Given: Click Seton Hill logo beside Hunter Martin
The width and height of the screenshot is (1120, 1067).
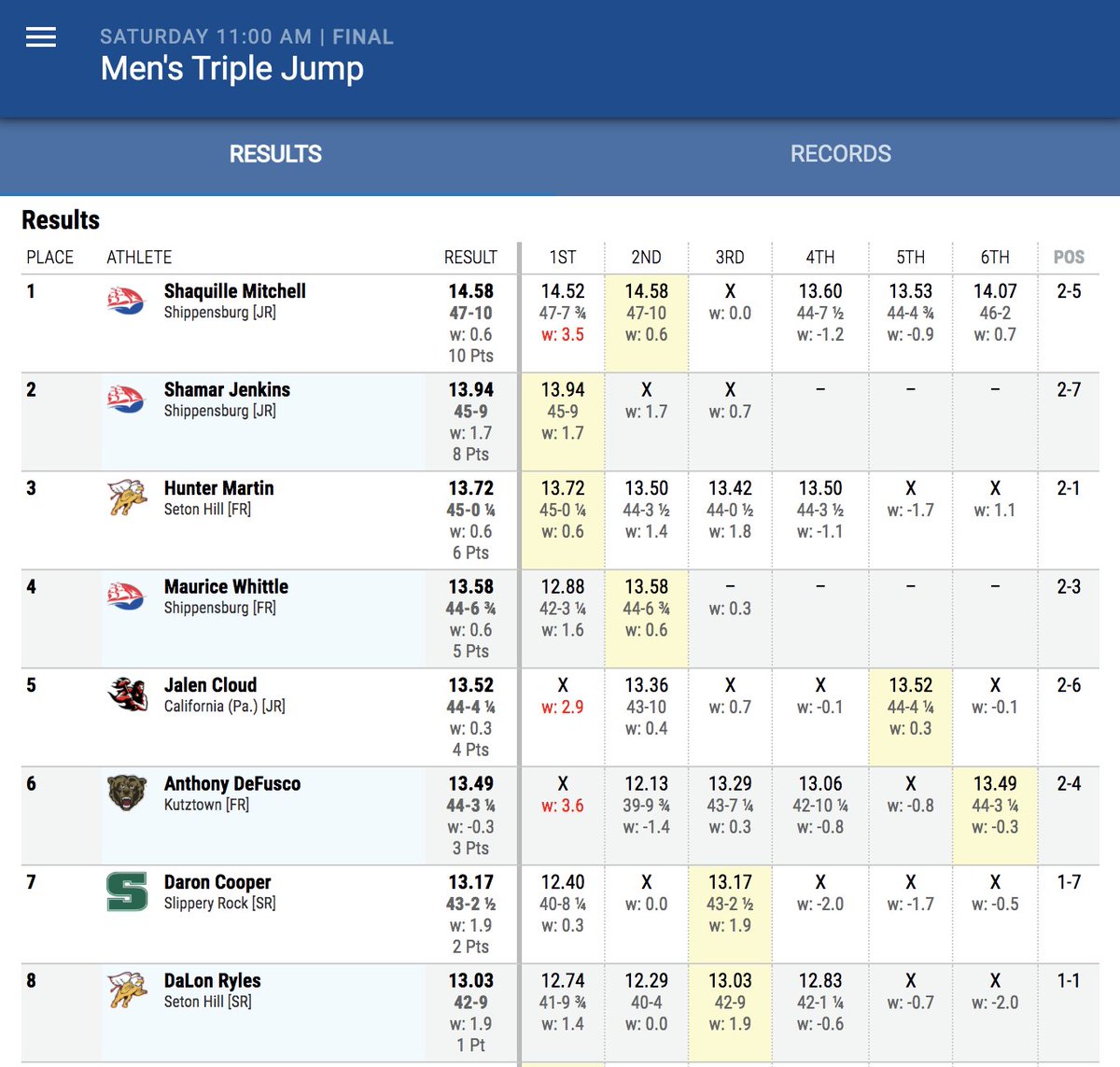Looking at the screenshot, I should point(126,498).
